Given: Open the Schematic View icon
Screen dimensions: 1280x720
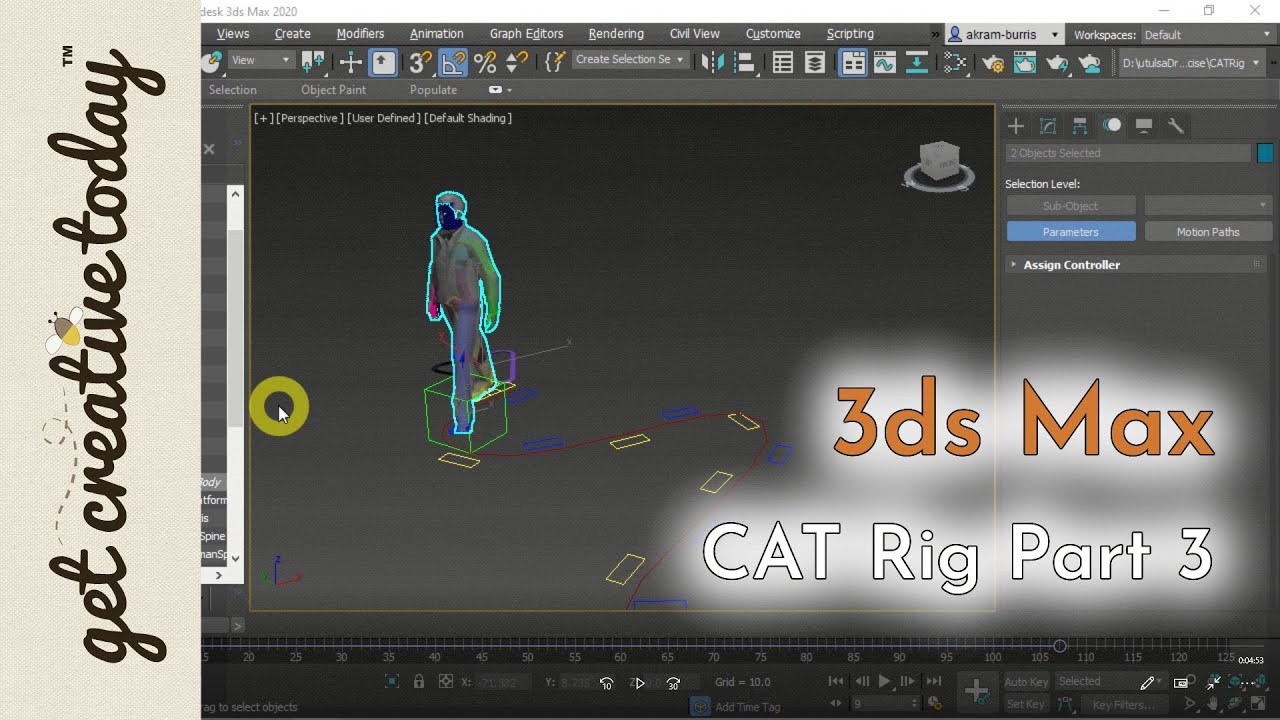Looking at the screenshot, I should [x=917, y=62].
